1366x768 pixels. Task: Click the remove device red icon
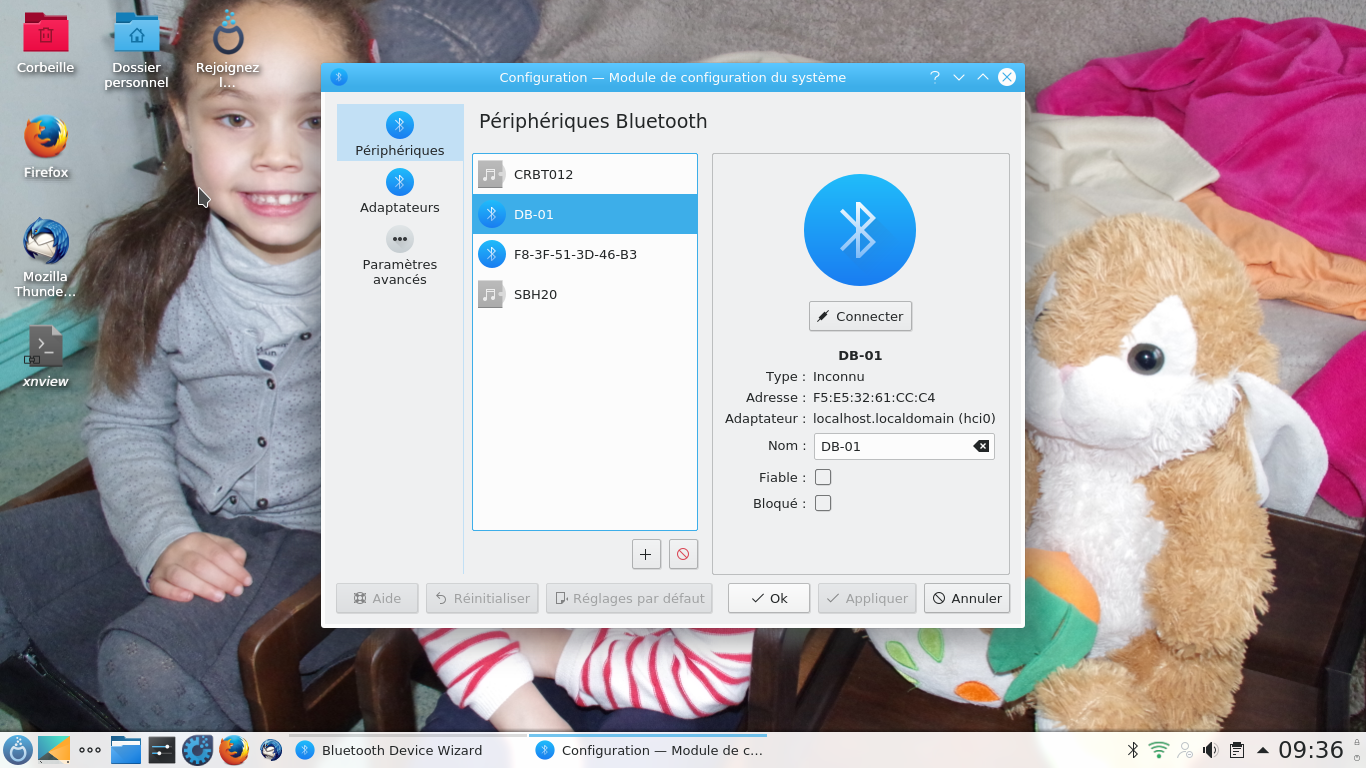pyautogui.click(x=683, y=554)
